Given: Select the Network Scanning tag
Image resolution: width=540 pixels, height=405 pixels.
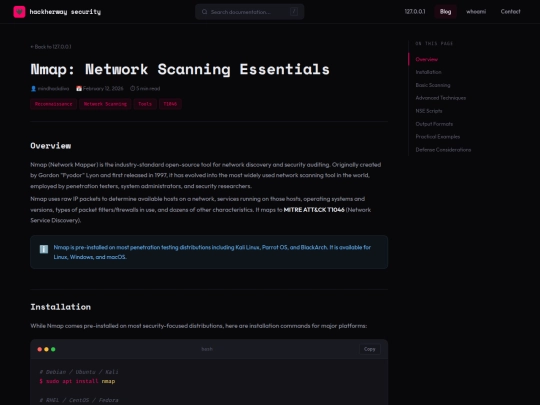Looking at the screenshot, I should [x=105, y=104].
